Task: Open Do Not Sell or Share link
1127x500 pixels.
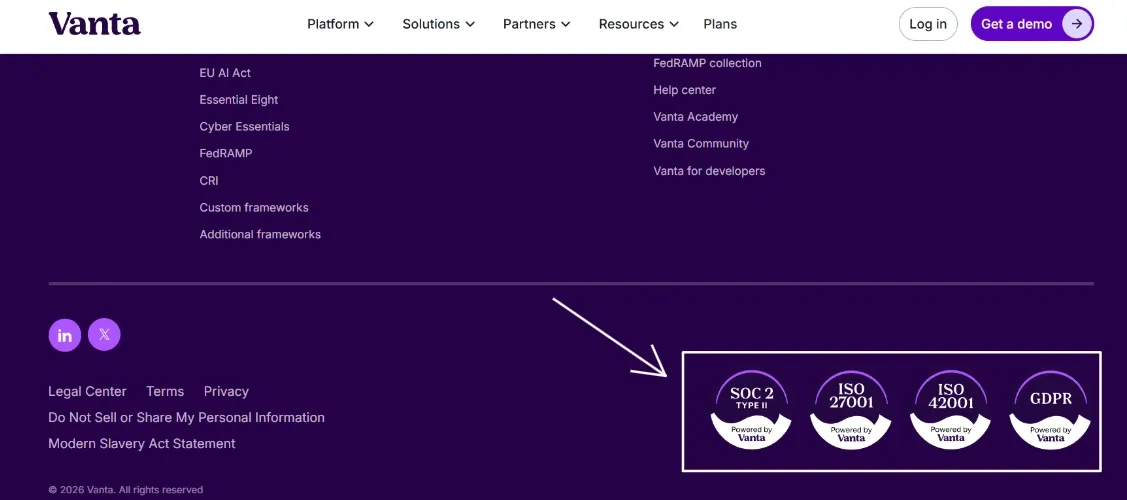Action: tap(186, 417)
